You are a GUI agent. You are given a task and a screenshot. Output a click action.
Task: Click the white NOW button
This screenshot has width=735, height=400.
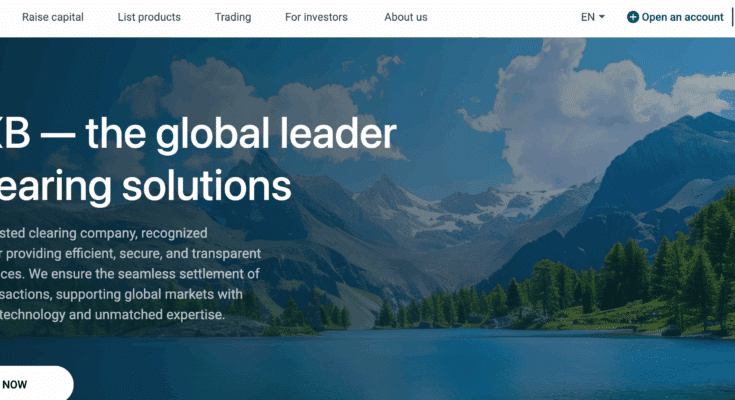[x=33, y=385]
